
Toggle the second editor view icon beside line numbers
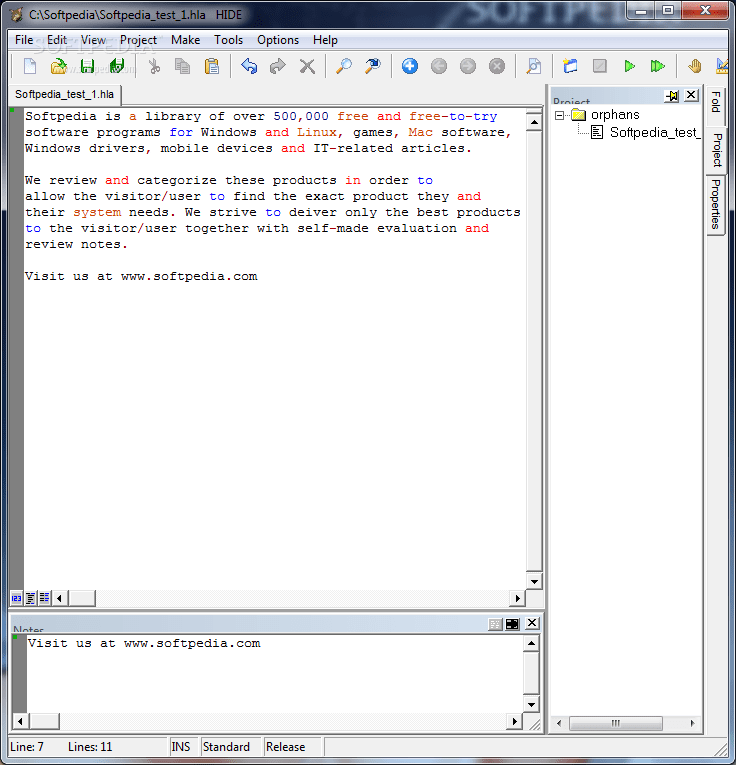click(30, 598)
